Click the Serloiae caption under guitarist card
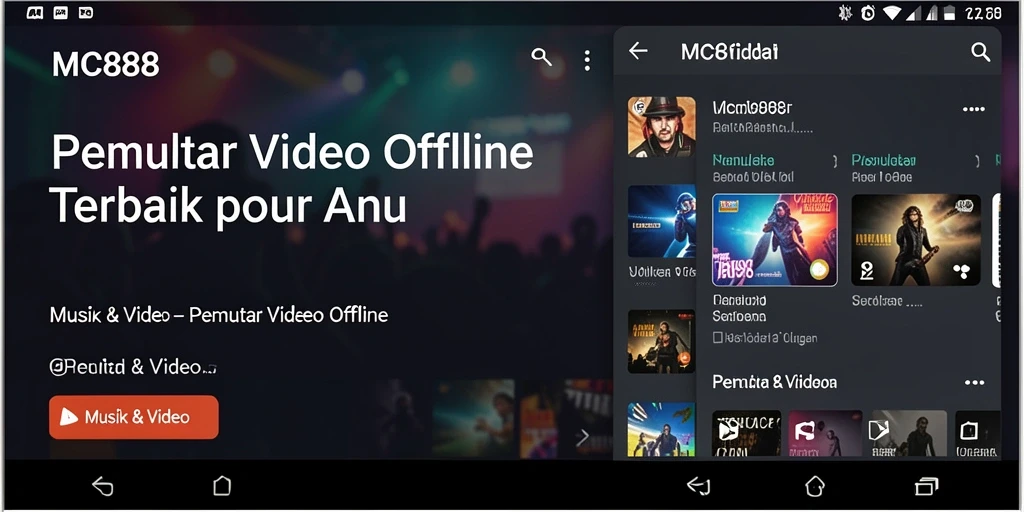This screenshot has height=512, width=1024. click(886, 301)
